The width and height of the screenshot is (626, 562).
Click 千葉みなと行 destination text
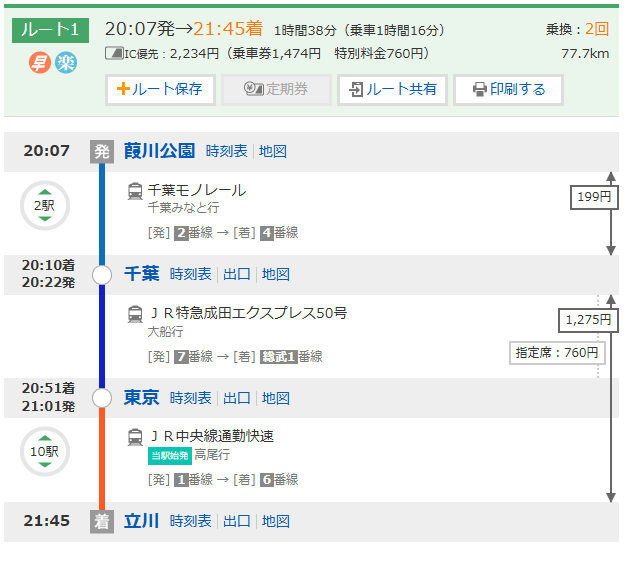point(183,208)
